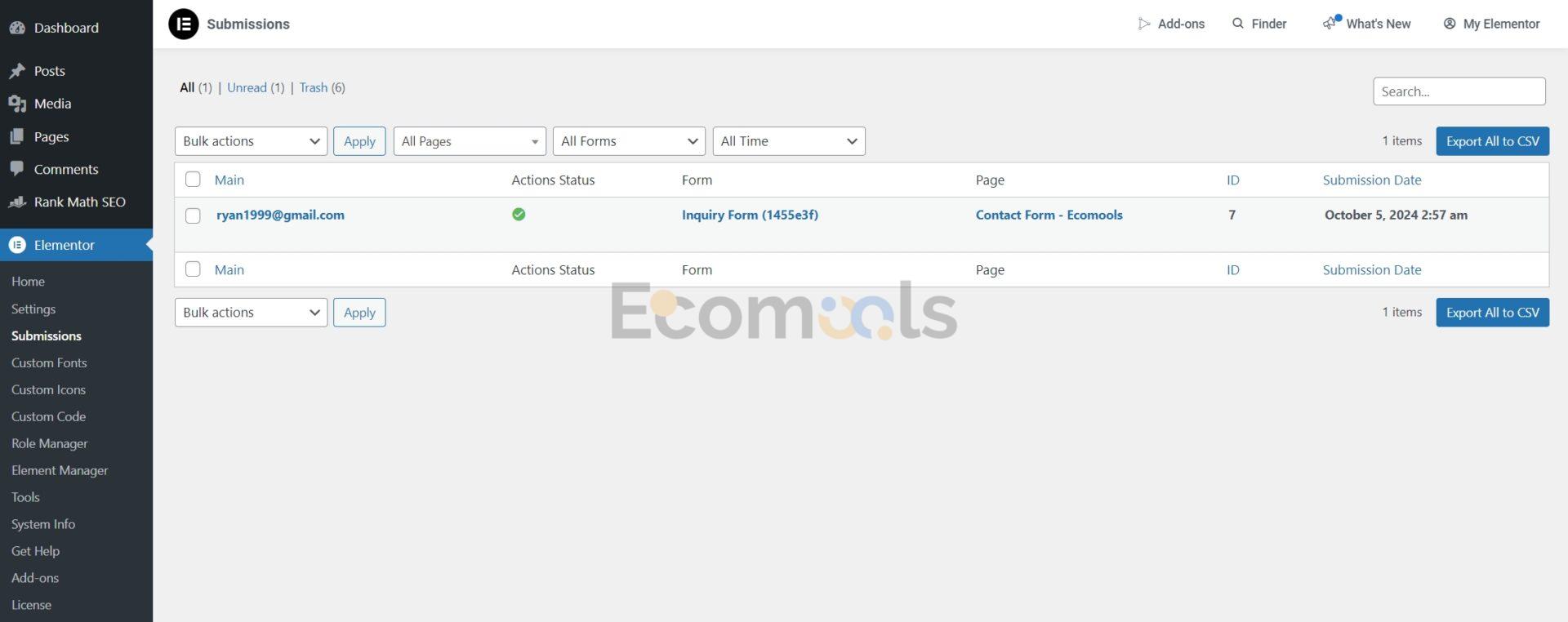Tick the select-all checkbox in table footer
1568x622 pixels.
[x=193, y=269]
